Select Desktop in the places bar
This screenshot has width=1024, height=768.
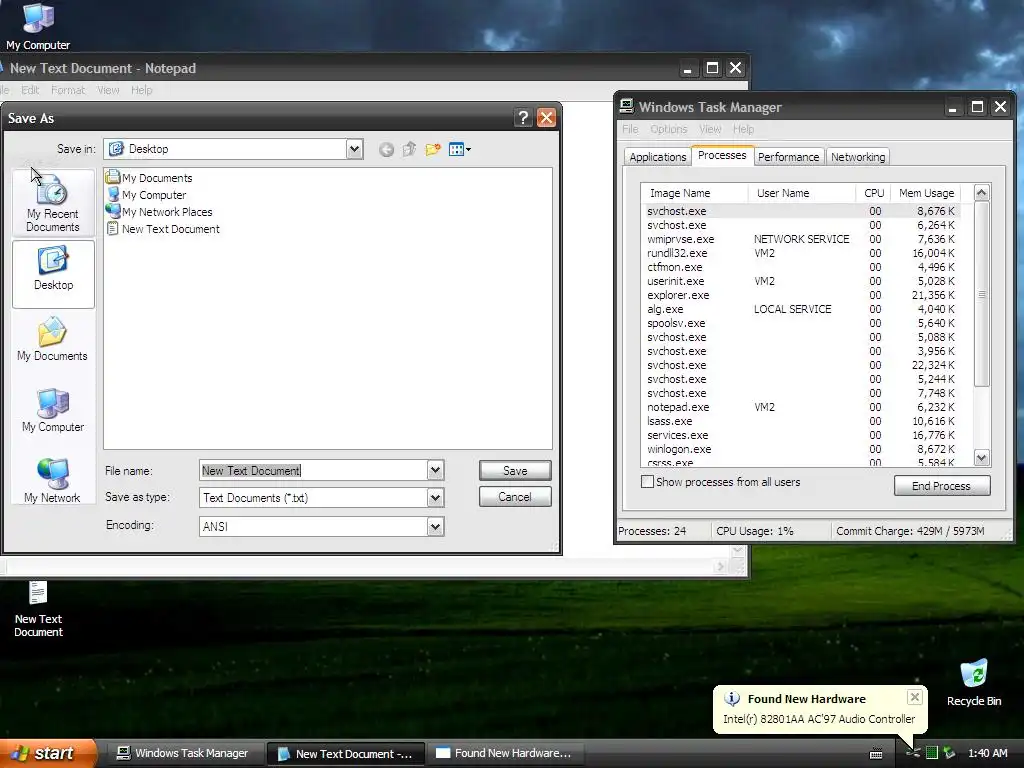coord(53,274)
